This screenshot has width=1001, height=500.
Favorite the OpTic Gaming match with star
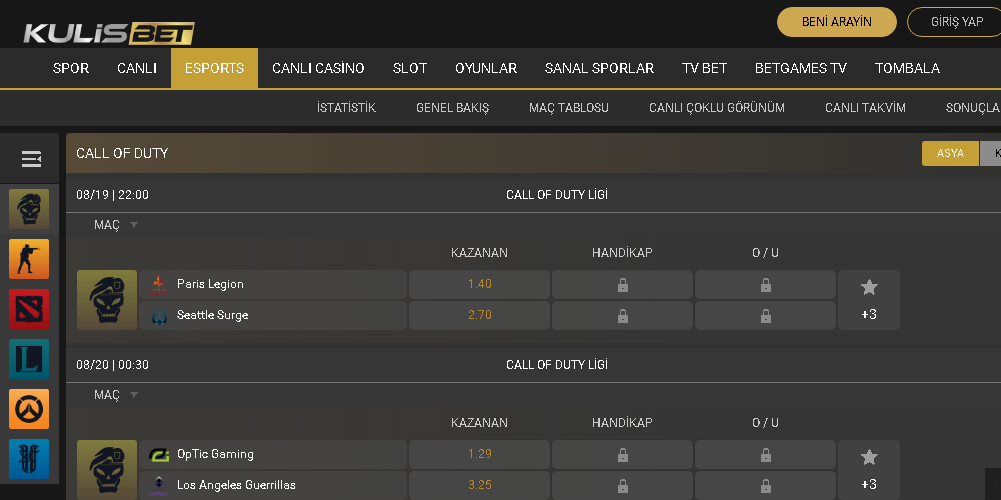869,457
